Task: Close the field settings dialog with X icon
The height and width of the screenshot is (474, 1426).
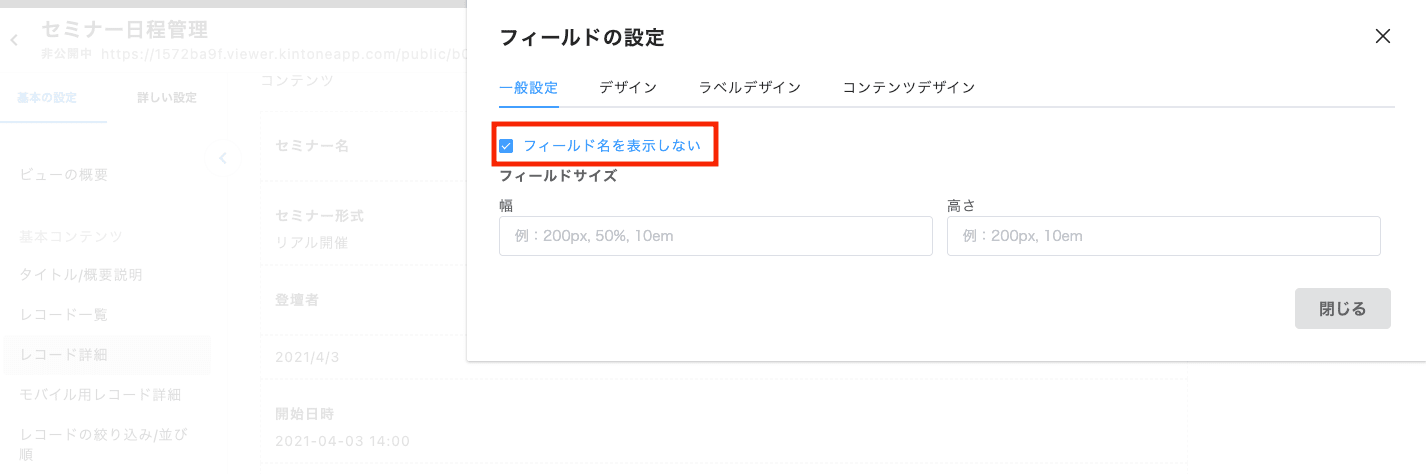Action: click(1383, 36)
